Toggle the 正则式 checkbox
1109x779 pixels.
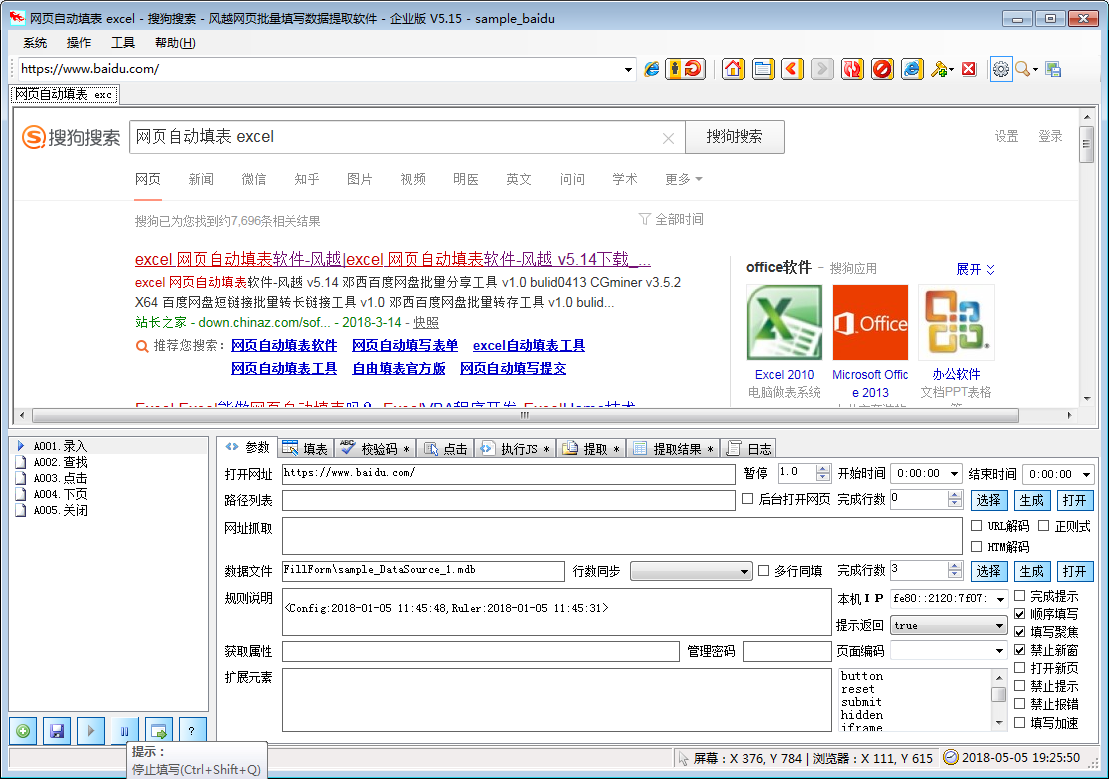click(1043, 526)
